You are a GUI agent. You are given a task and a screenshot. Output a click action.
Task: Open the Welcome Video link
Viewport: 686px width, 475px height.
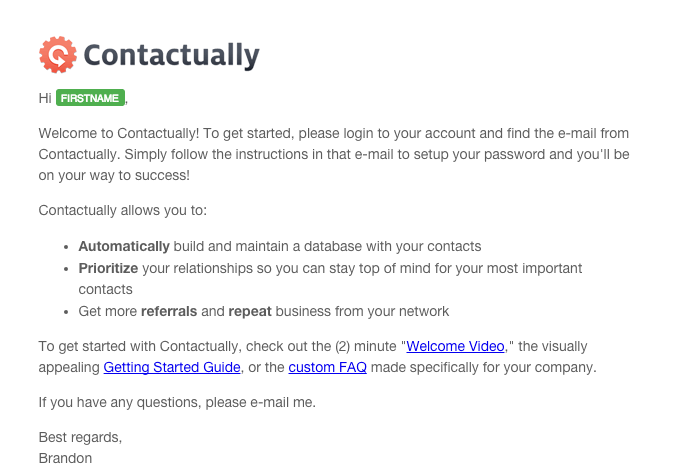455,346
